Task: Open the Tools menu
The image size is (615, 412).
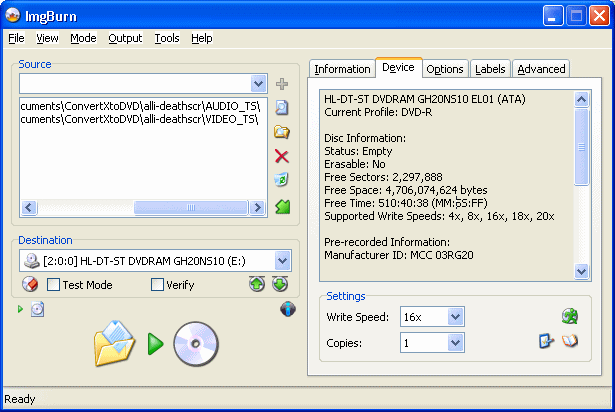Action: click(x=167, y=38)
